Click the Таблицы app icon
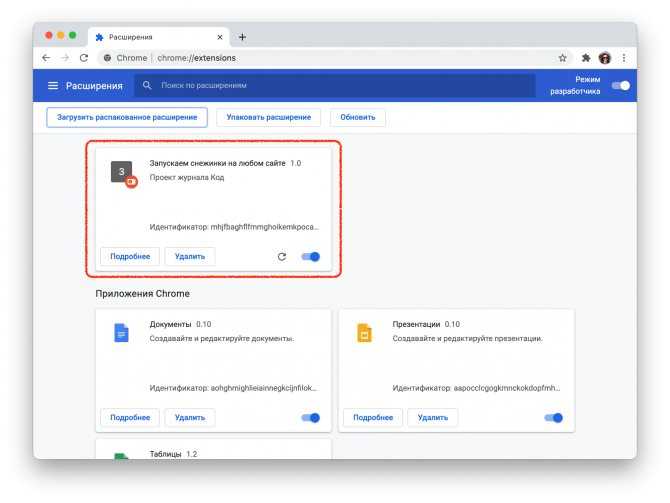Screen dimensions: 670x503 pyautogui.click(x=121, y=456)
